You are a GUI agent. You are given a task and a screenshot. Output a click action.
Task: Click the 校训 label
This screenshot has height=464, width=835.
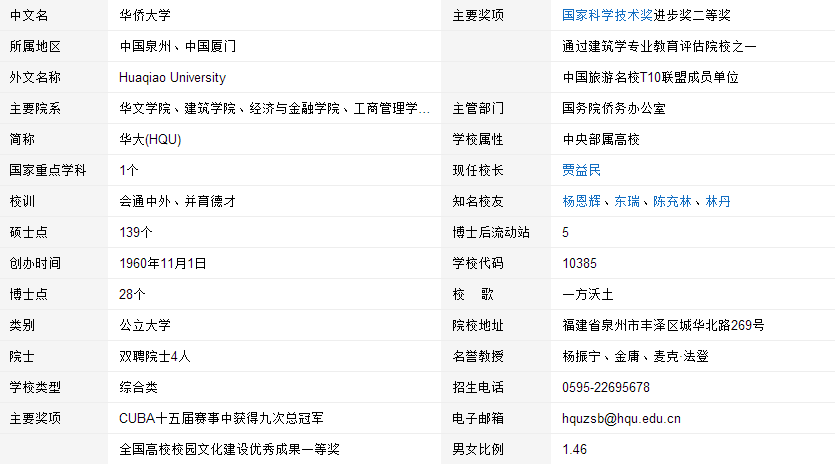(x=22, y=201)
